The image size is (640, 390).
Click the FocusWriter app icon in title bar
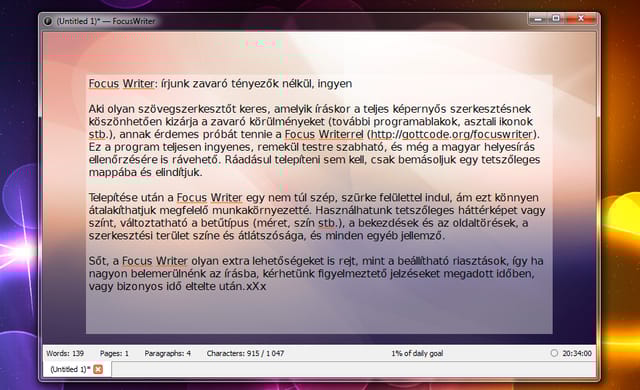click(x=47, y=21)
